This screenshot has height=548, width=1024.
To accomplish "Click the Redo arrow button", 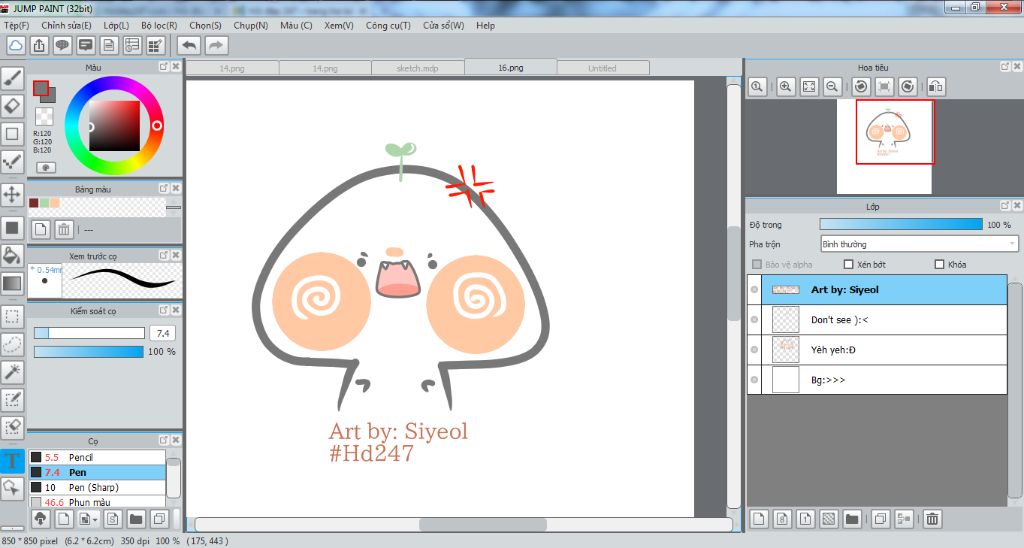I will tap(216, 45).
